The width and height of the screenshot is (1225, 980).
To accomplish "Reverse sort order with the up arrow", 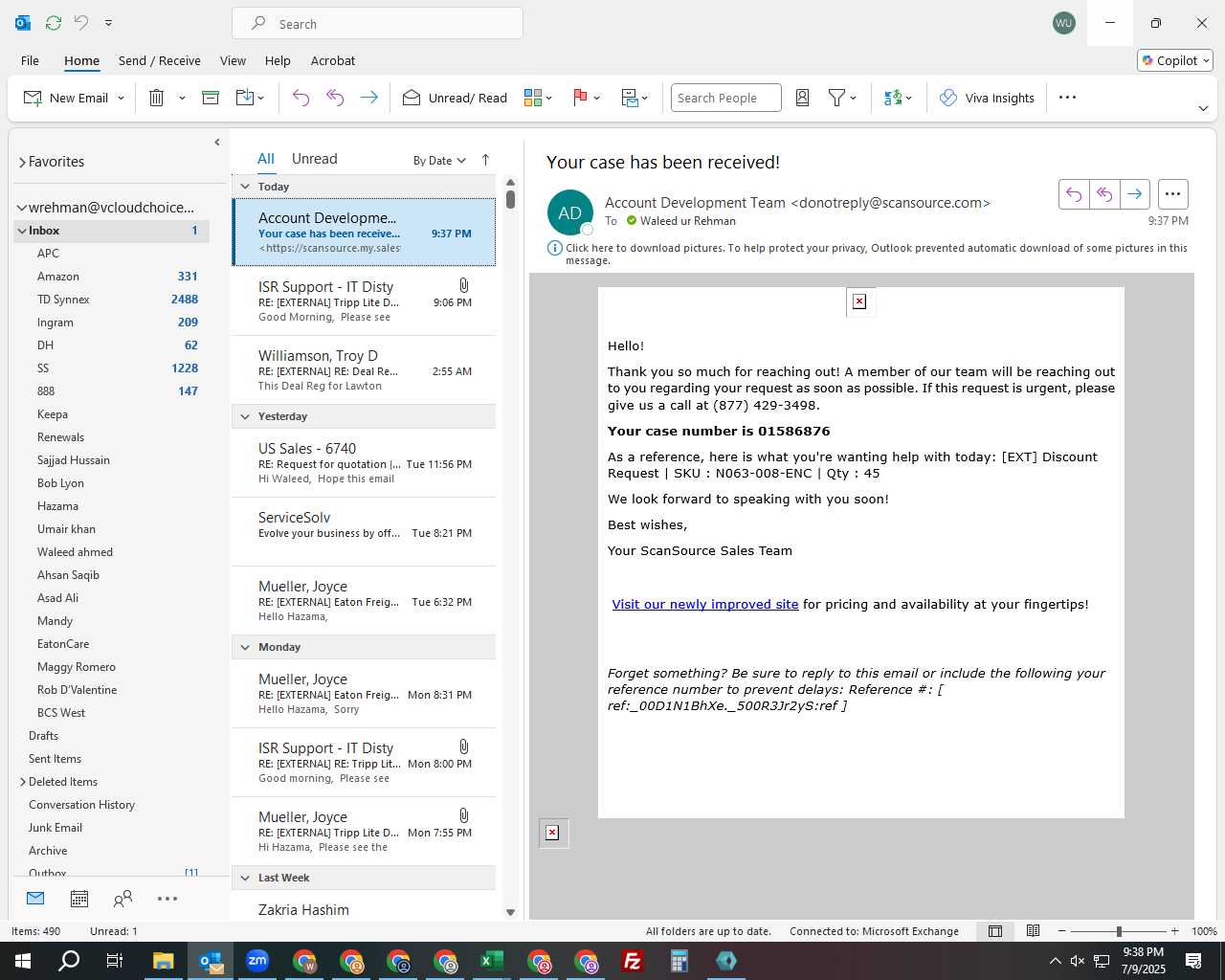I will pos(485,160).
